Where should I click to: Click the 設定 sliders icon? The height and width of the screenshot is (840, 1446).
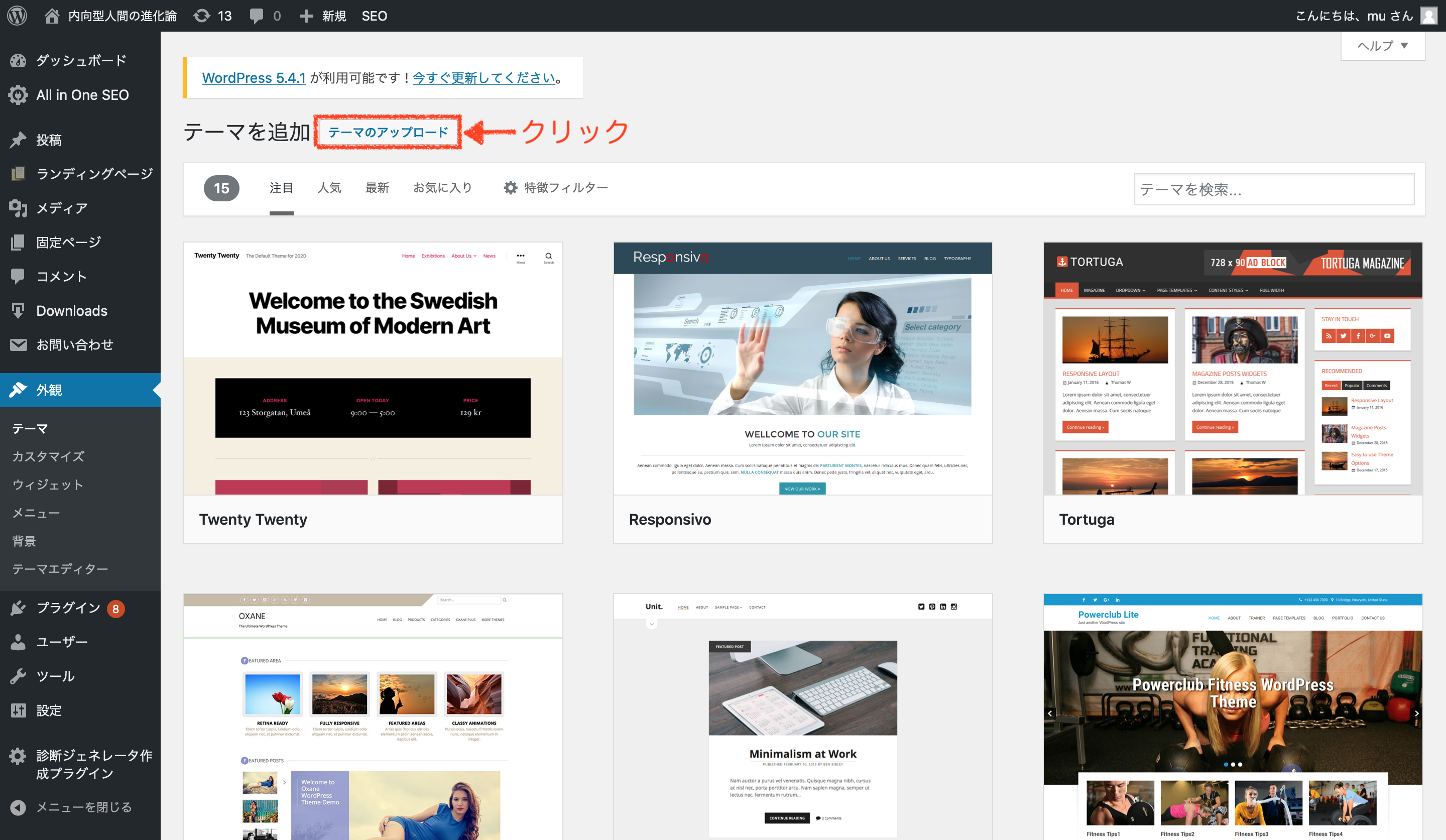(19, 710)
